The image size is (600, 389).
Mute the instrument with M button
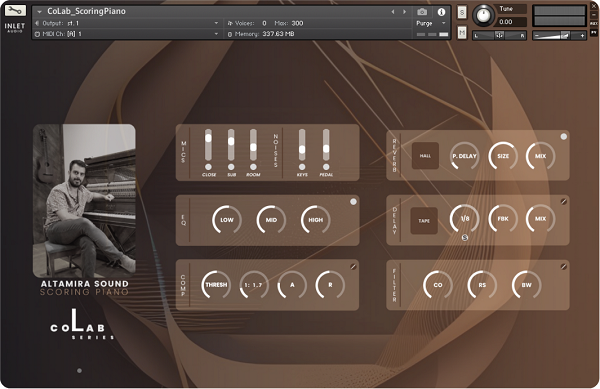click(462, 33)
